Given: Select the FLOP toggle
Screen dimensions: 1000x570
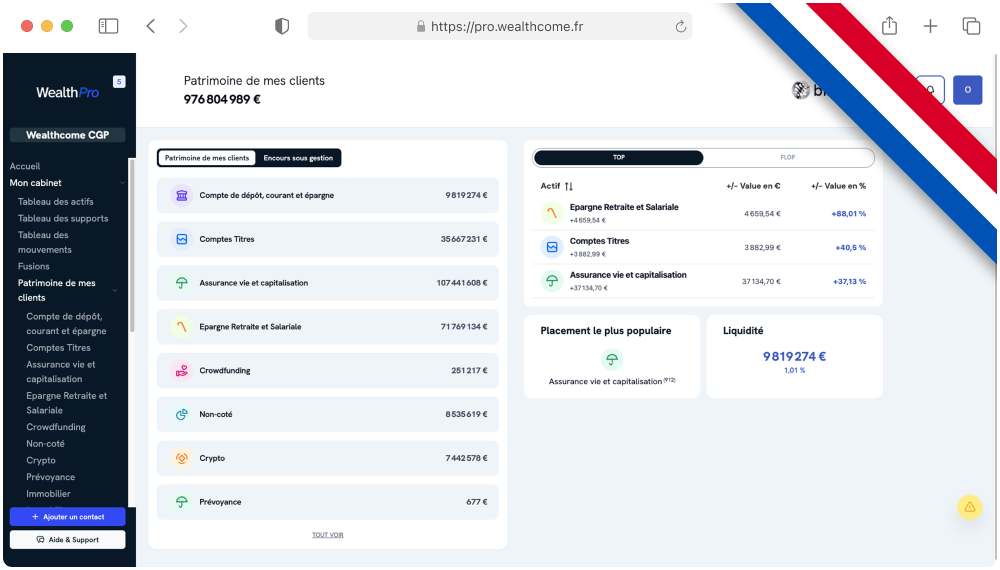Looking at the screenshot, I should click(788, 157).
